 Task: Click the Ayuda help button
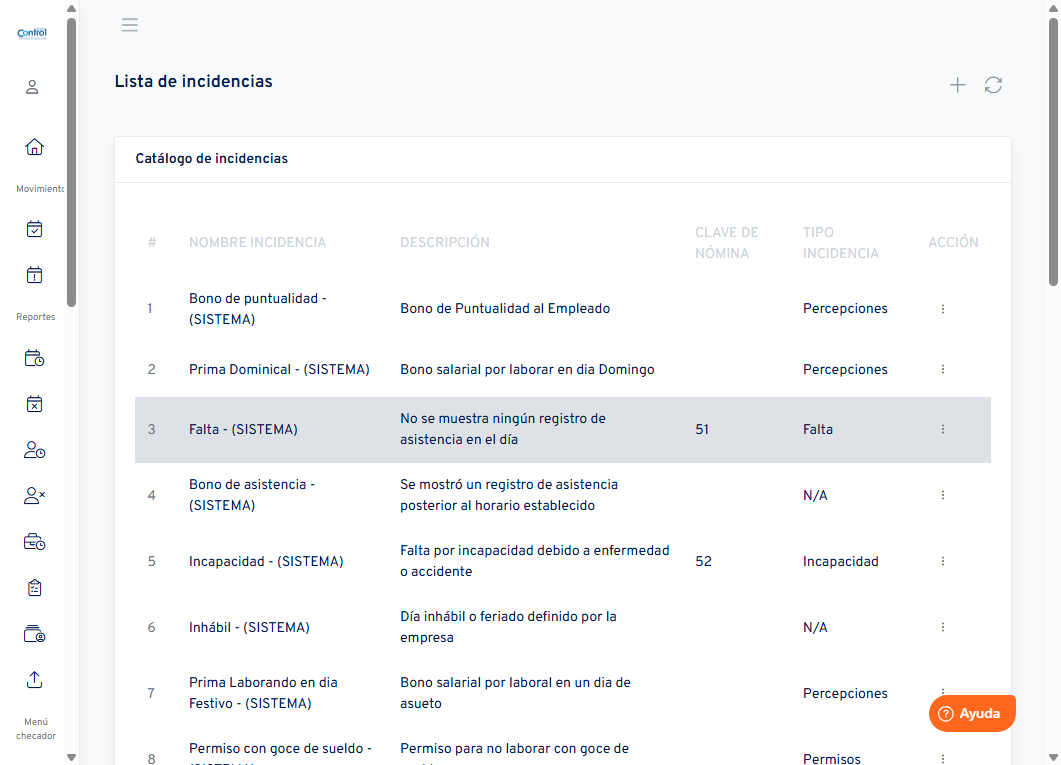972,714
